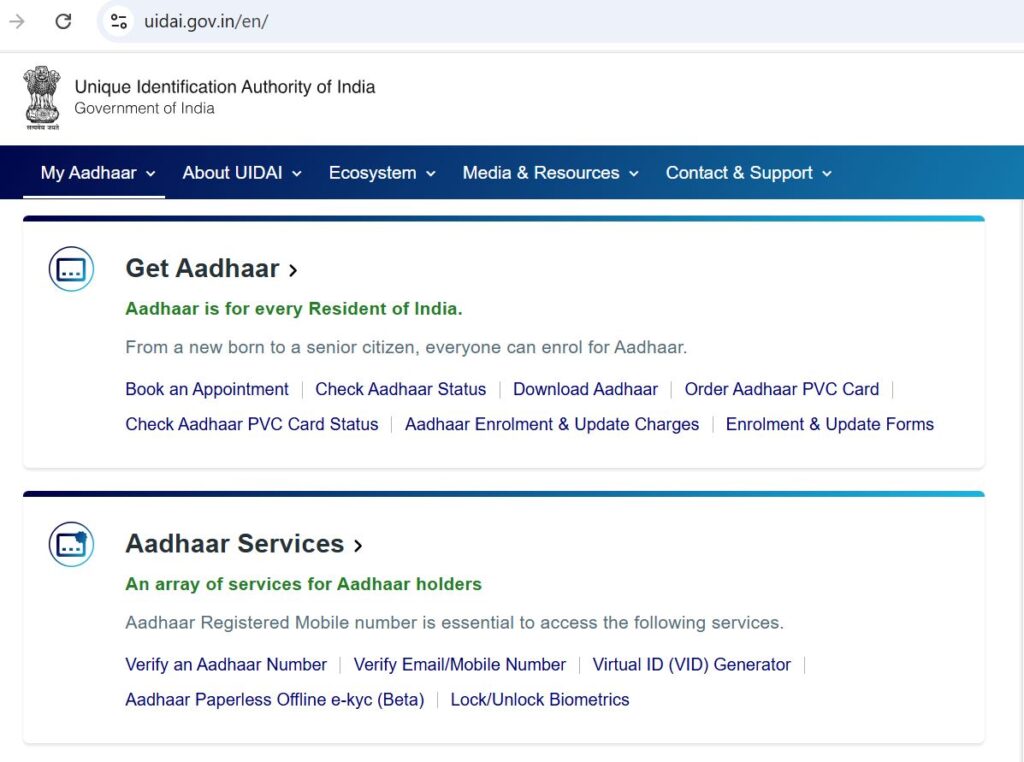The image size is (1024, 762).
Task: Click the Government of India emblem logo
Action: click(x=42, y=98)
